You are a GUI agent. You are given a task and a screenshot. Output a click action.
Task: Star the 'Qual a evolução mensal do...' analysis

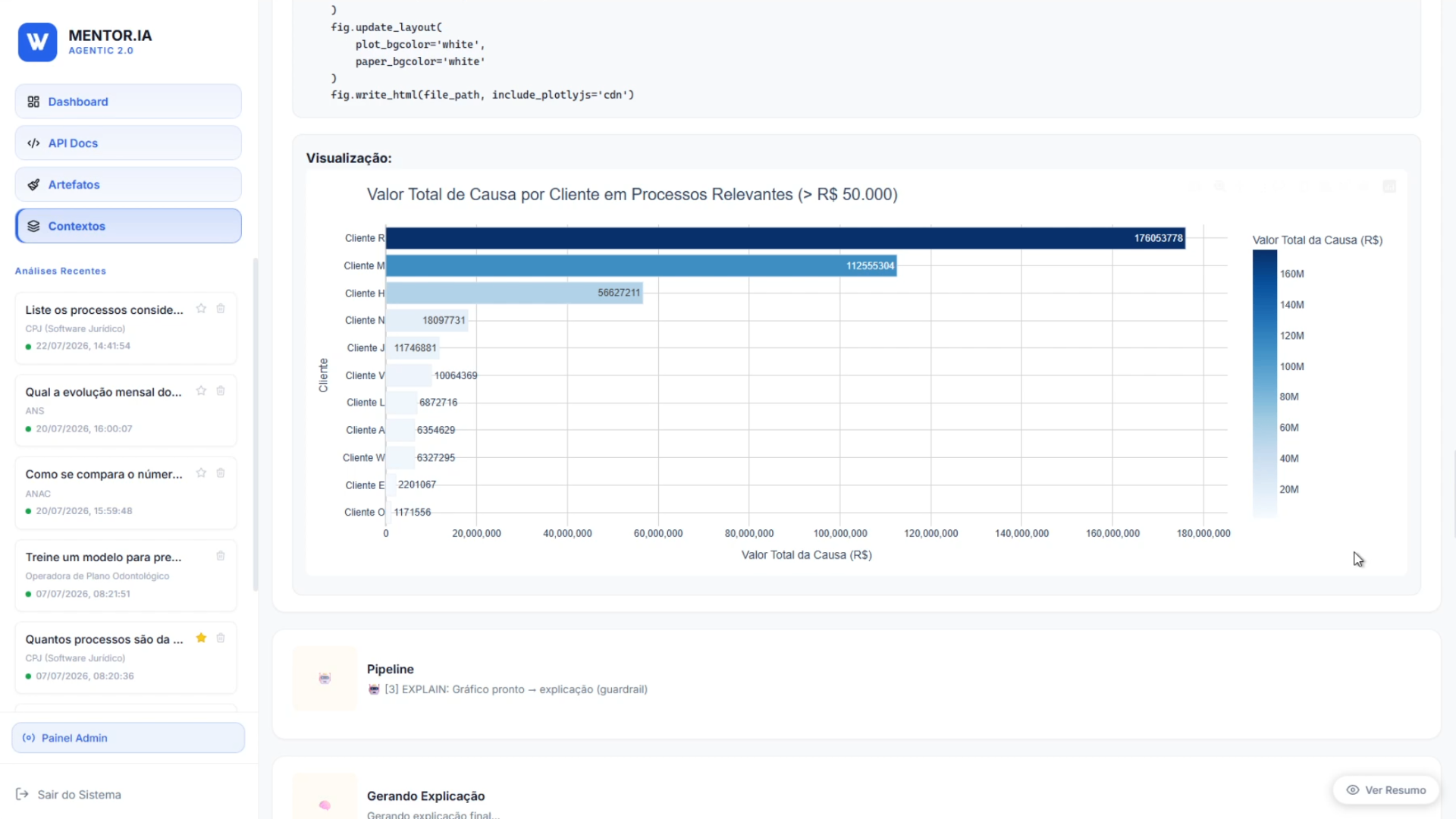tap(201, 391)
